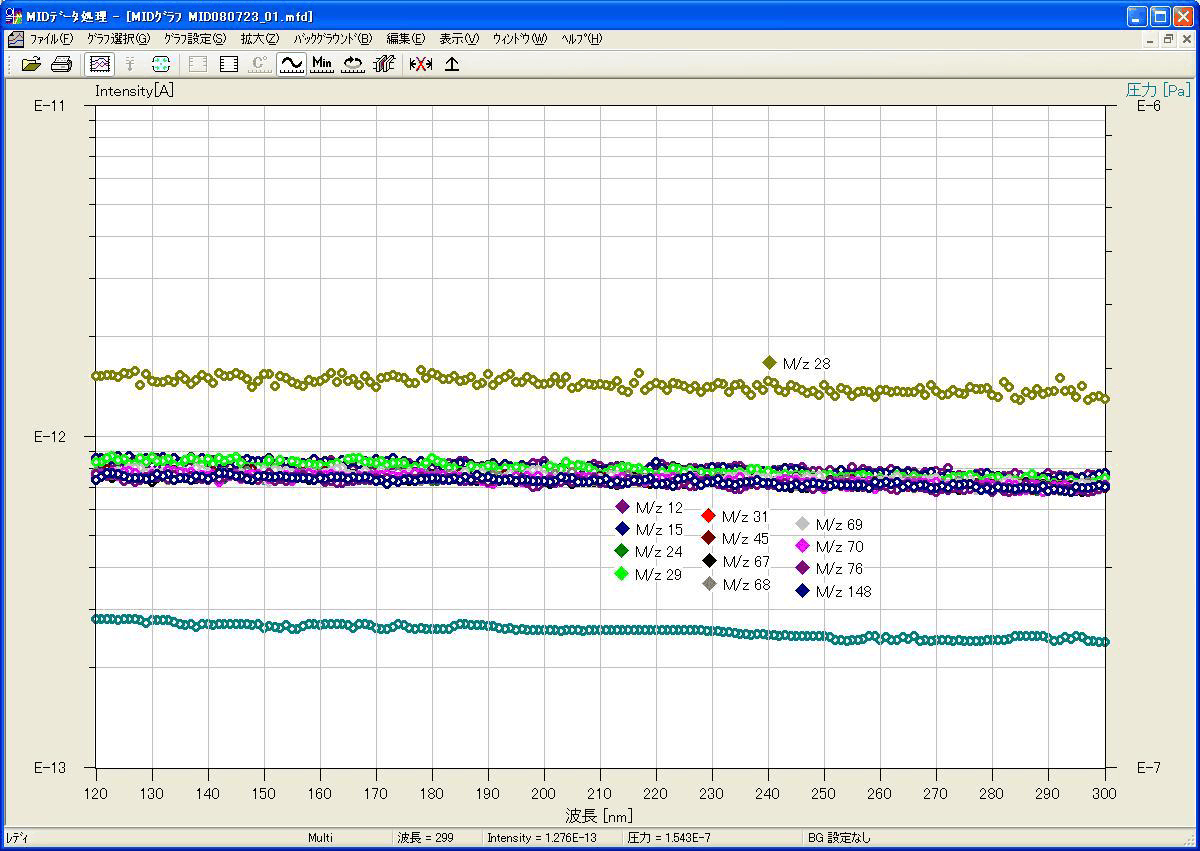Open the ファイル(F) menu
Screen dimensions: 1200x851
click(51, 39)
